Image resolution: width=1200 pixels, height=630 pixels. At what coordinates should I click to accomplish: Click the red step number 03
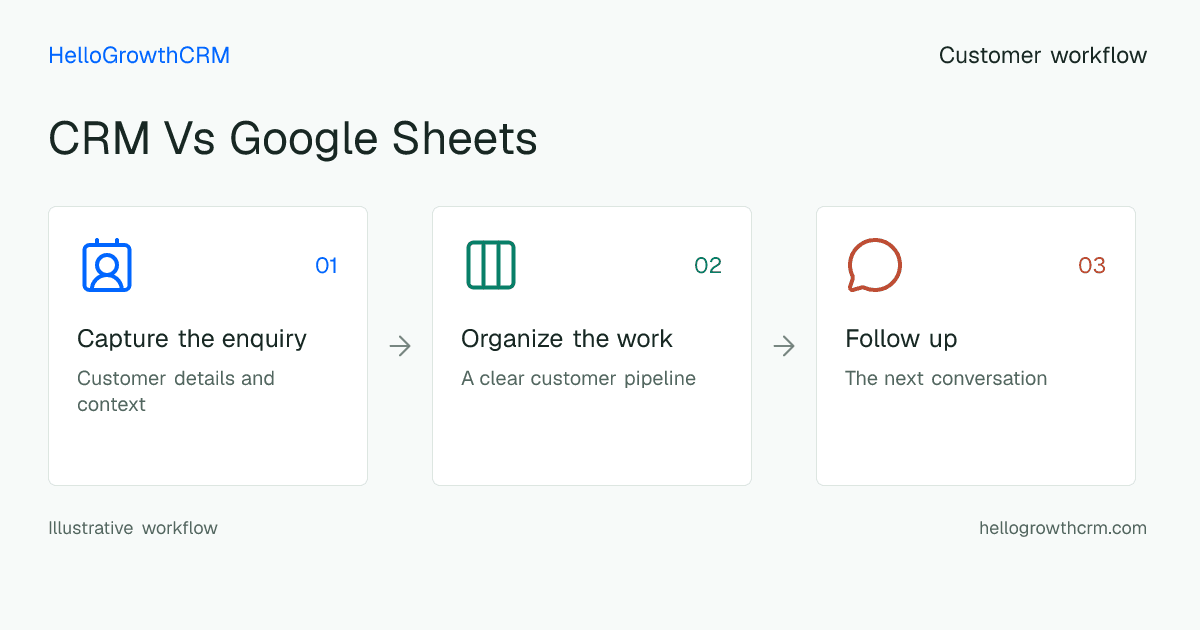point(1092,265)
